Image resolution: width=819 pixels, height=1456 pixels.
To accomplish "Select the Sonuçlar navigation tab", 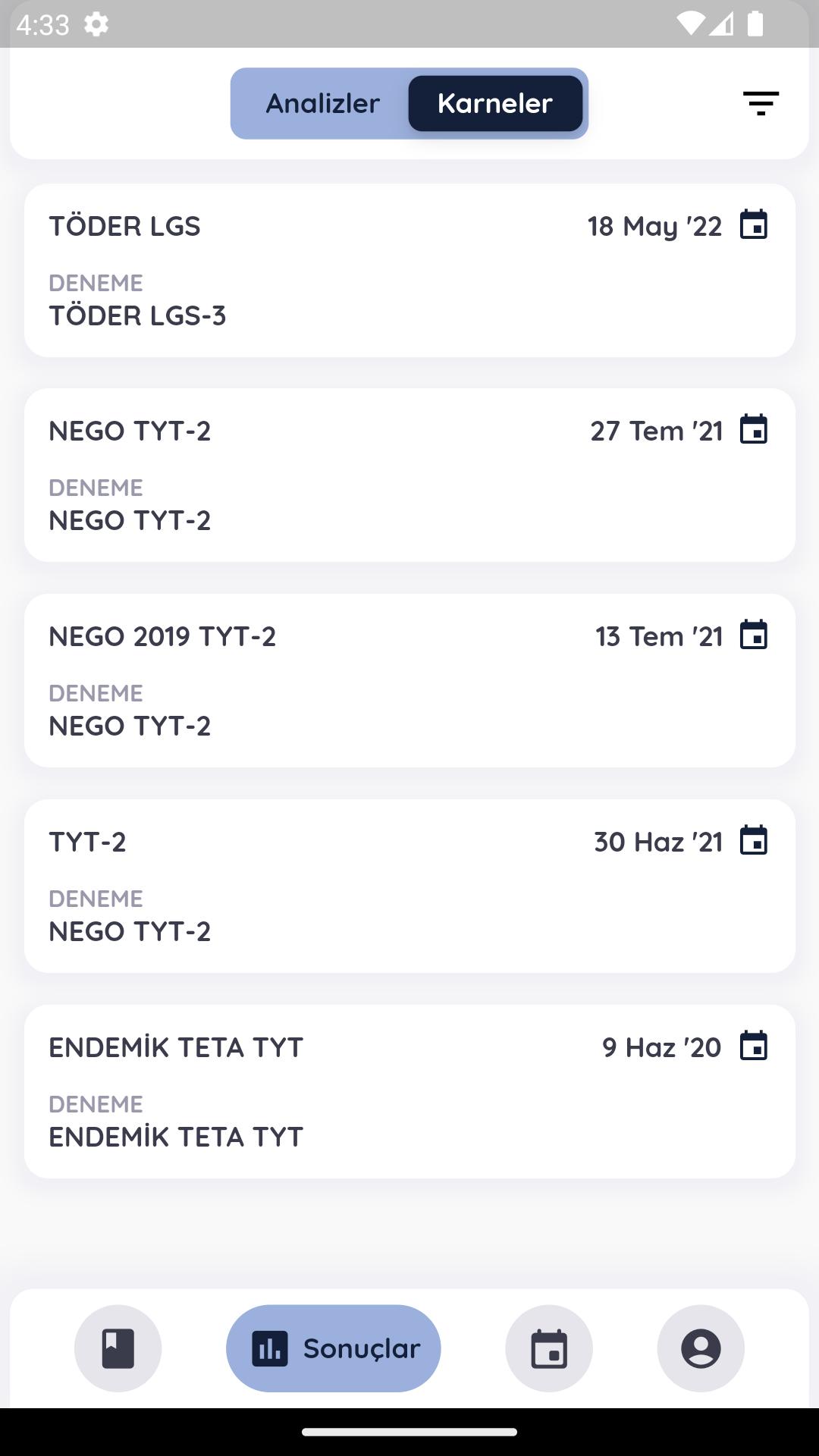I will point(334,1348).
